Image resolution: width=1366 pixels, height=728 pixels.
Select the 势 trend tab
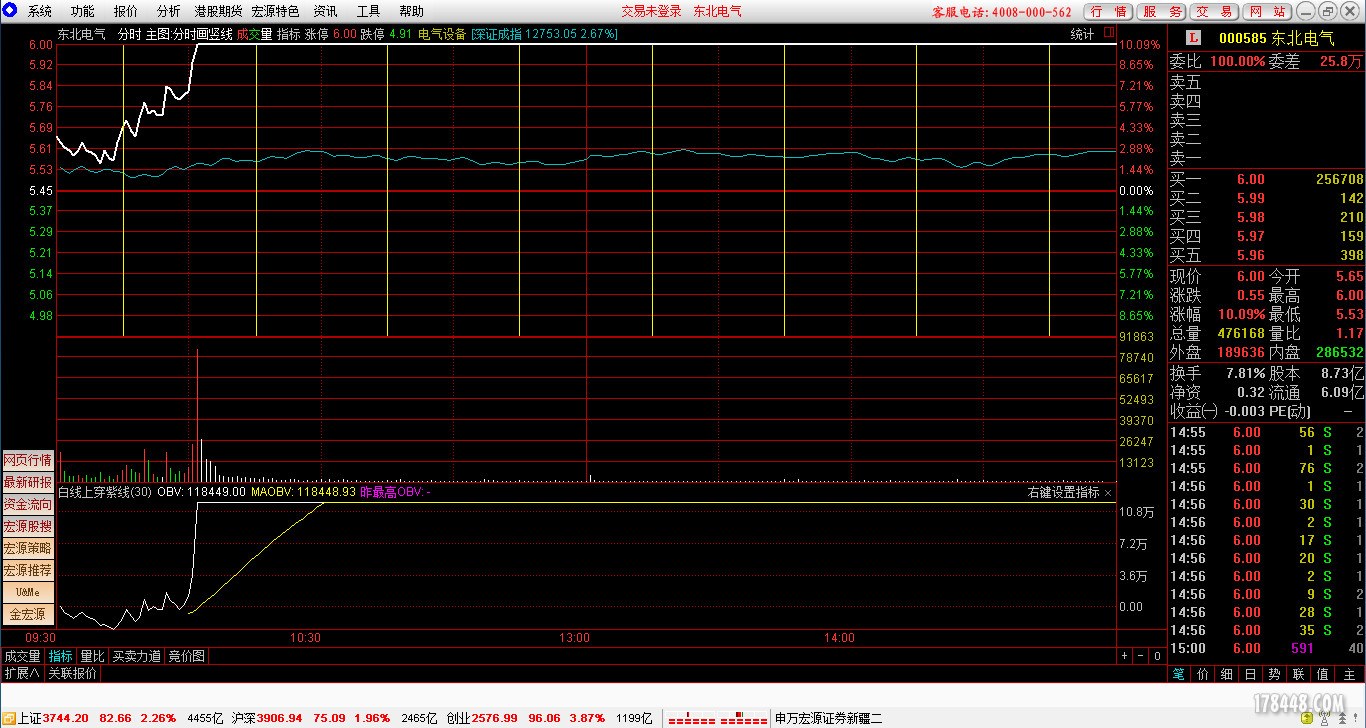[x=1275, y=675]
